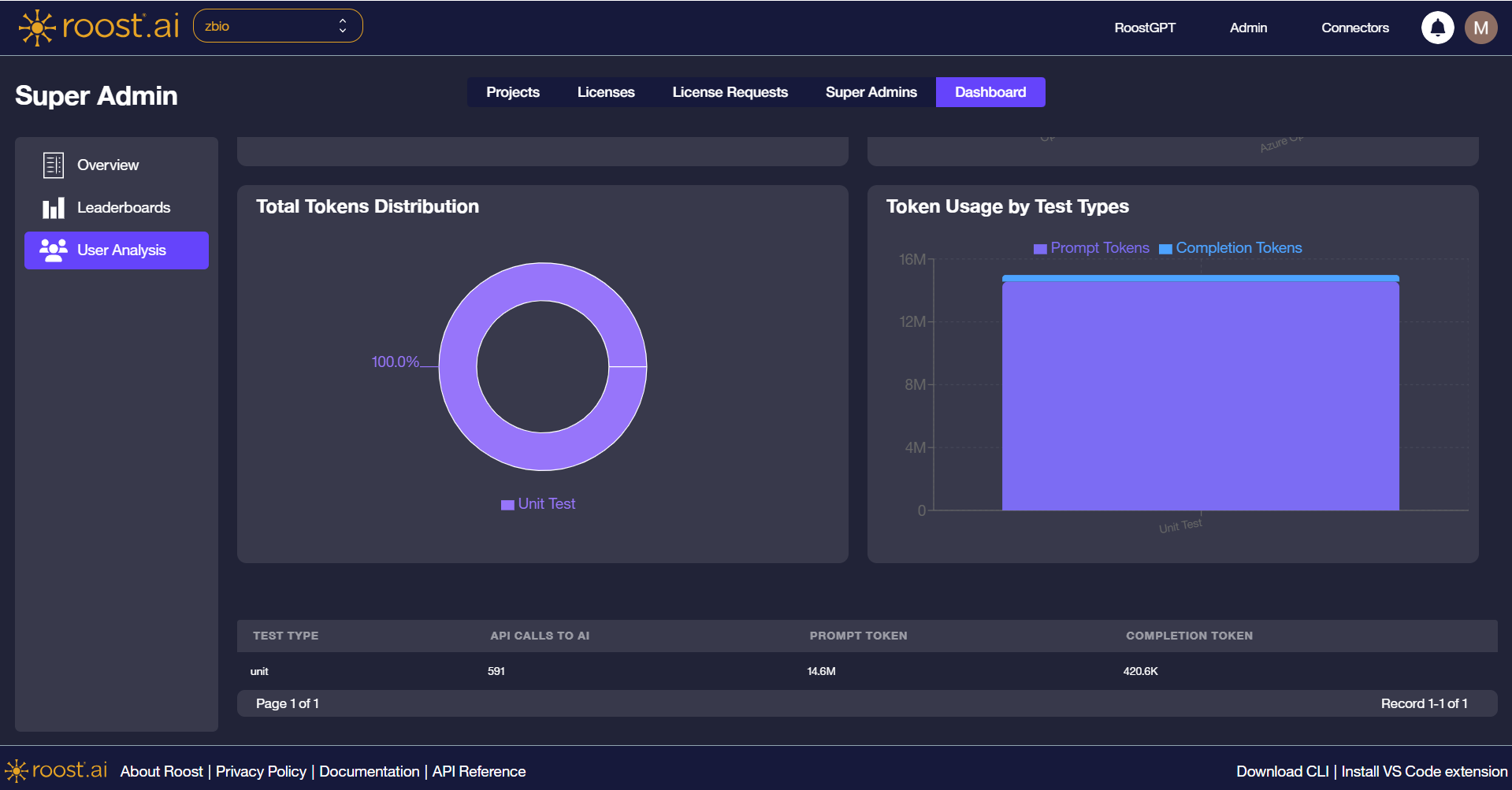The width and height of the screenshot is (1512, 790).
Task: Open the Connectors menu
Action: coord(1354,27)
